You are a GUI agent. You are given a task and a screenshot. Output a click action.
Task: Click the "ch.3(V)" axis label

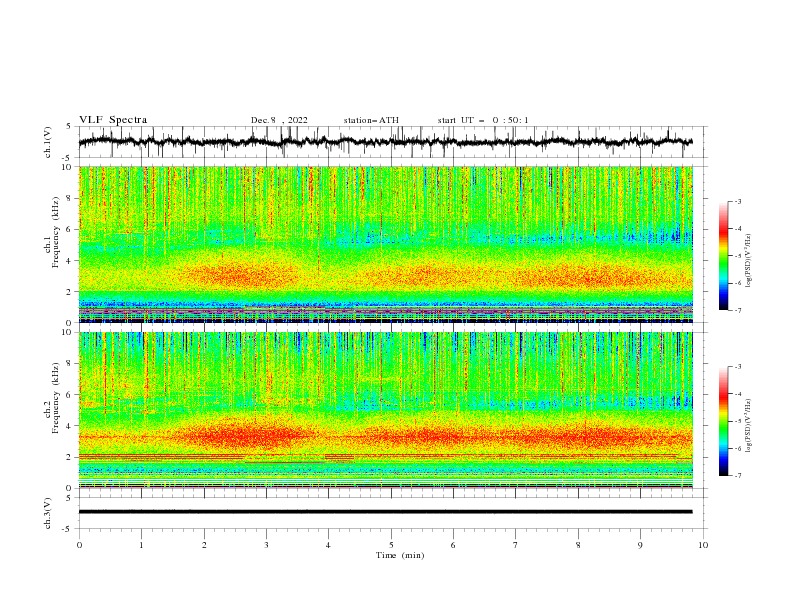(48, 513)
